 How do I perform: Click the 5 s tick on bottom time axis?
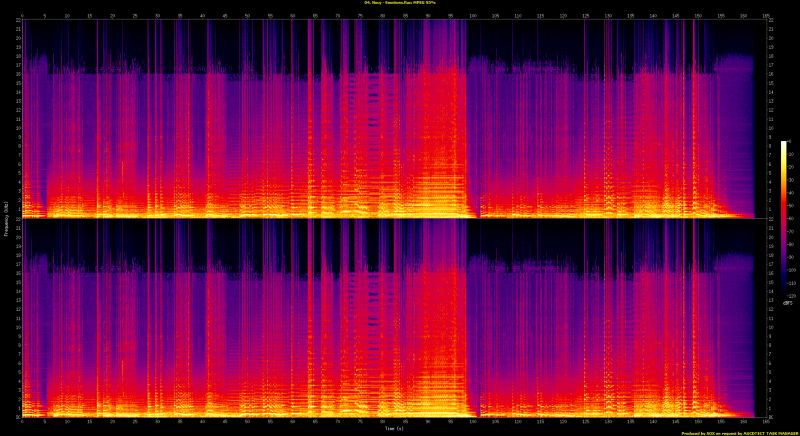[x=44, y=421]
